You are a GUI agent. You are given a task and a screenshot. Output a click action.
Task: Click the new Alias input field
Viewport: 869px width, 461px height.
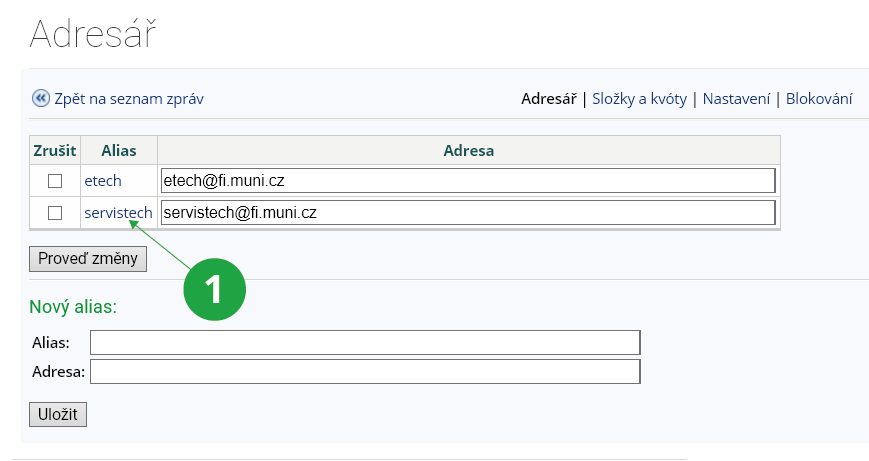pos(364,343)
